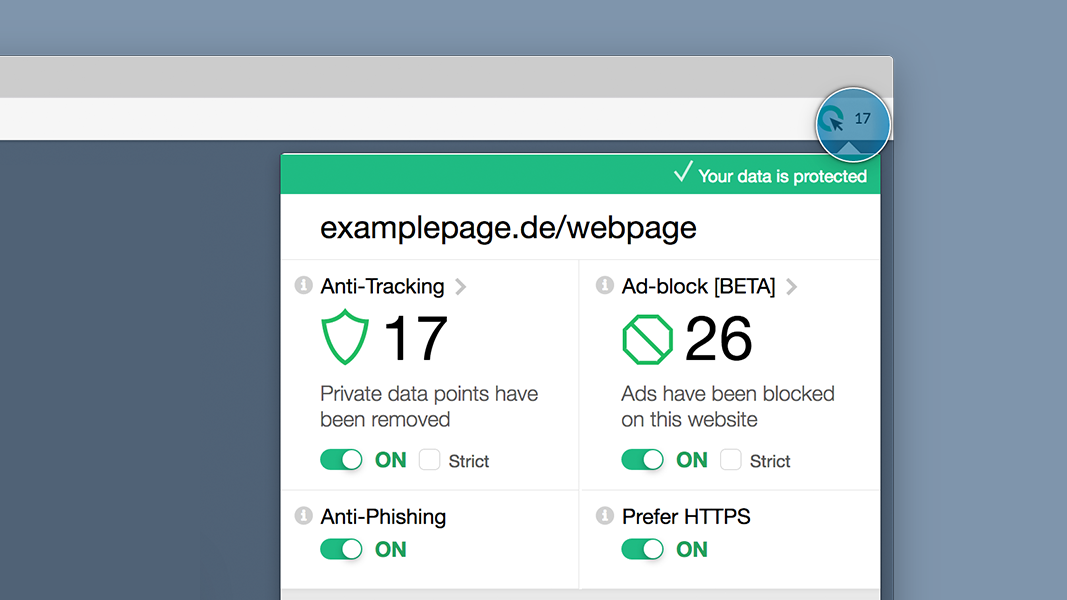Open the Ad-block [BETA] section title
The image size is (1067, 600).
pyautogui.click(x=698, y=286)
